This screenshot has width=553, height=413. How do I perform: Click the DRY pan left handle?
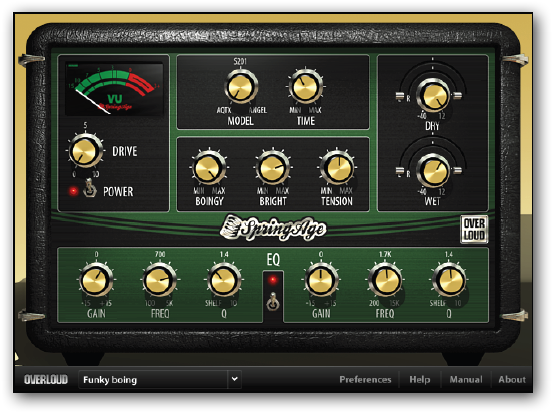400,96
